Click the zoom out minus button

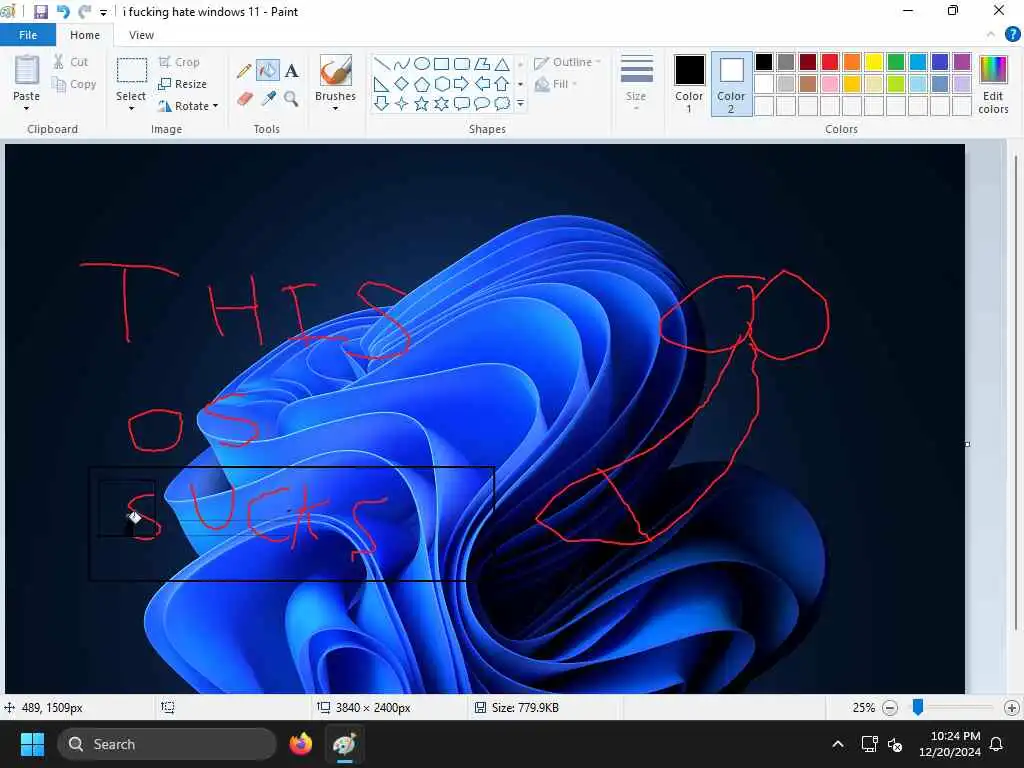click(889, 708)
